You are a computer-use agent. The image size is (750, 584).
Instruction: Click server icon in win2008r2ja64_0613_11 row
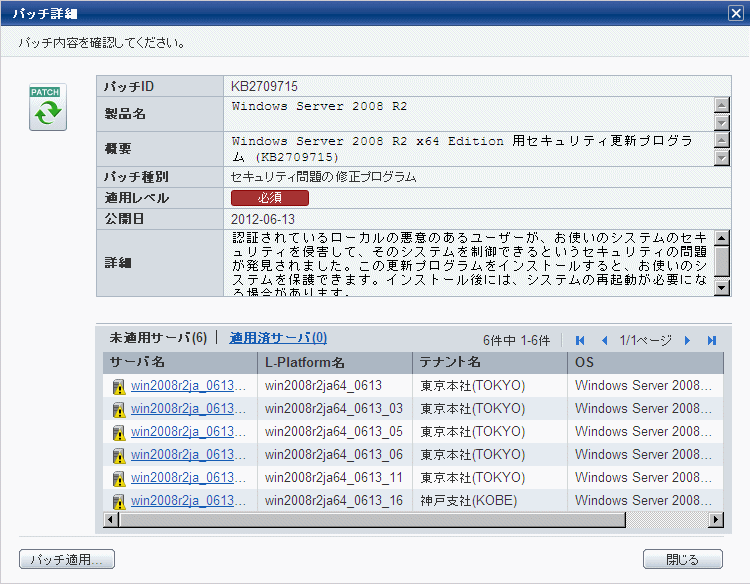coord(119,478)
